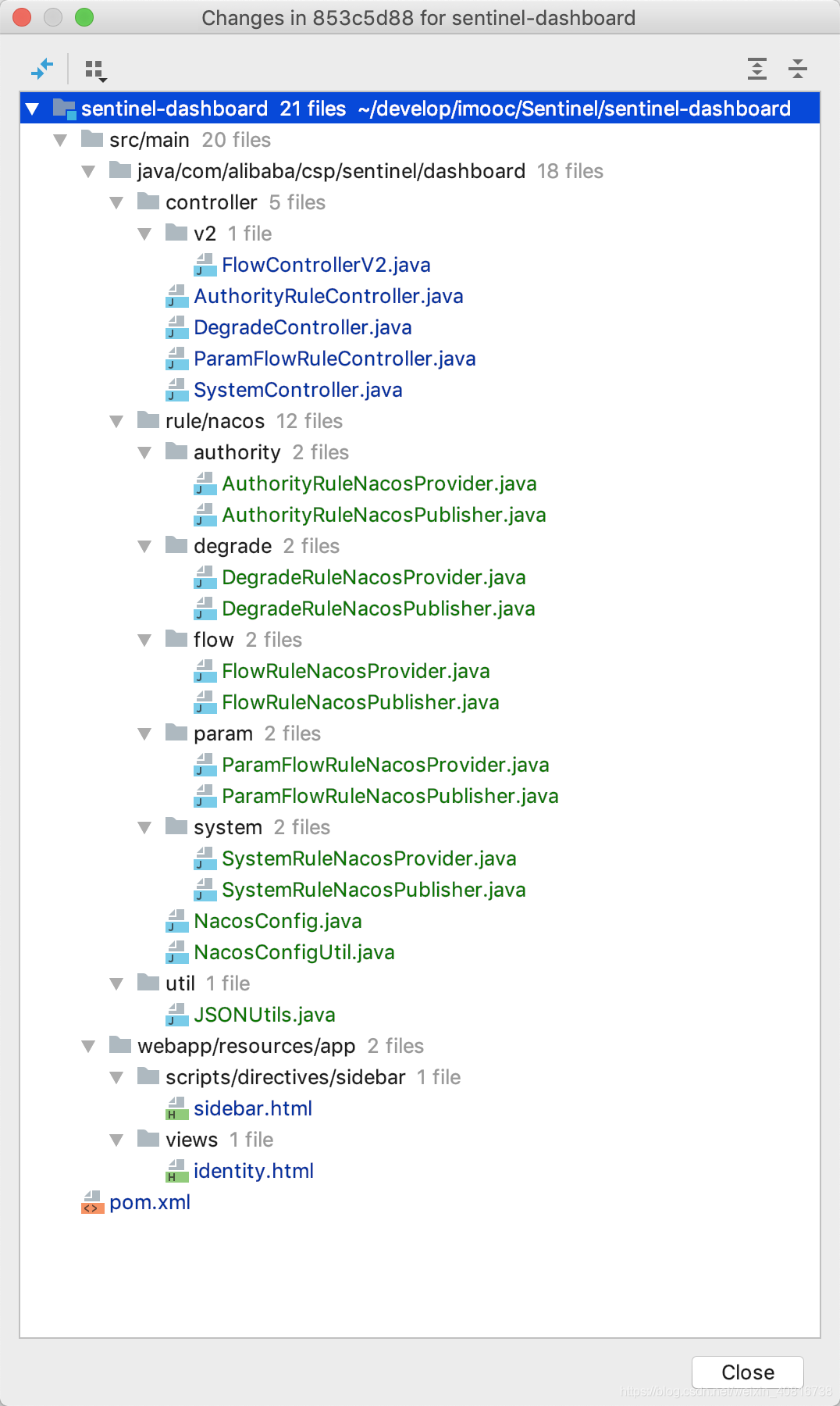Collapse the controller folder arrow

pos(117,202)
